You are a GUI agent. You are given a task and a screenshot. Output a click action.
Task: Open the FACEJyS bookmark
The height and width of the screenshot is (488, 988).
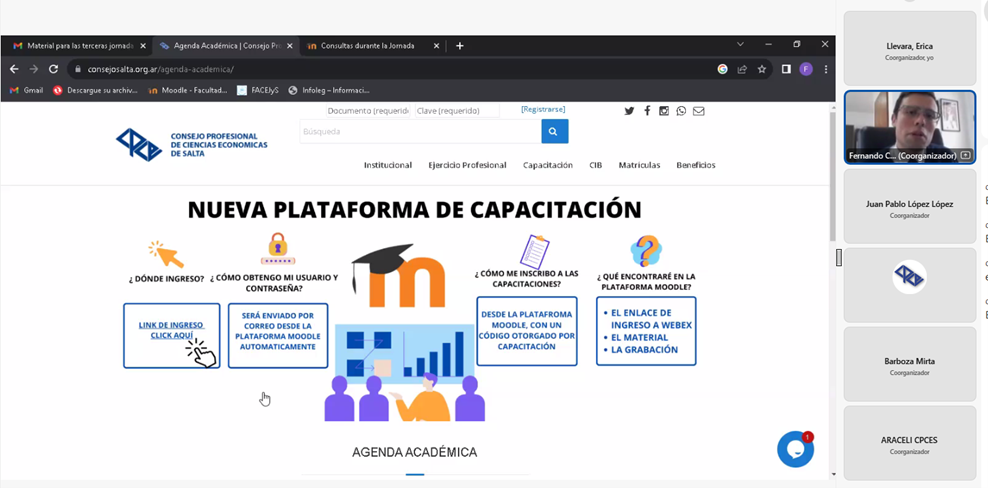point(258,90)
